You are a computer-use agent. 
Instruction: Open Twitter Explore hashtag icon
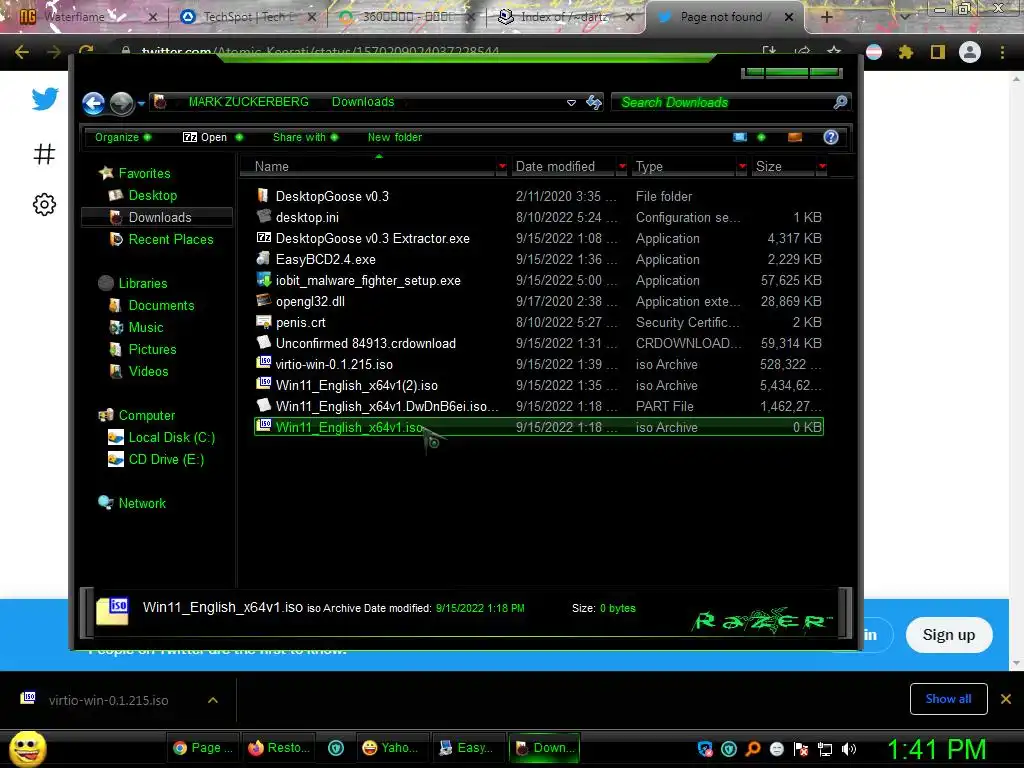[44, 154]
